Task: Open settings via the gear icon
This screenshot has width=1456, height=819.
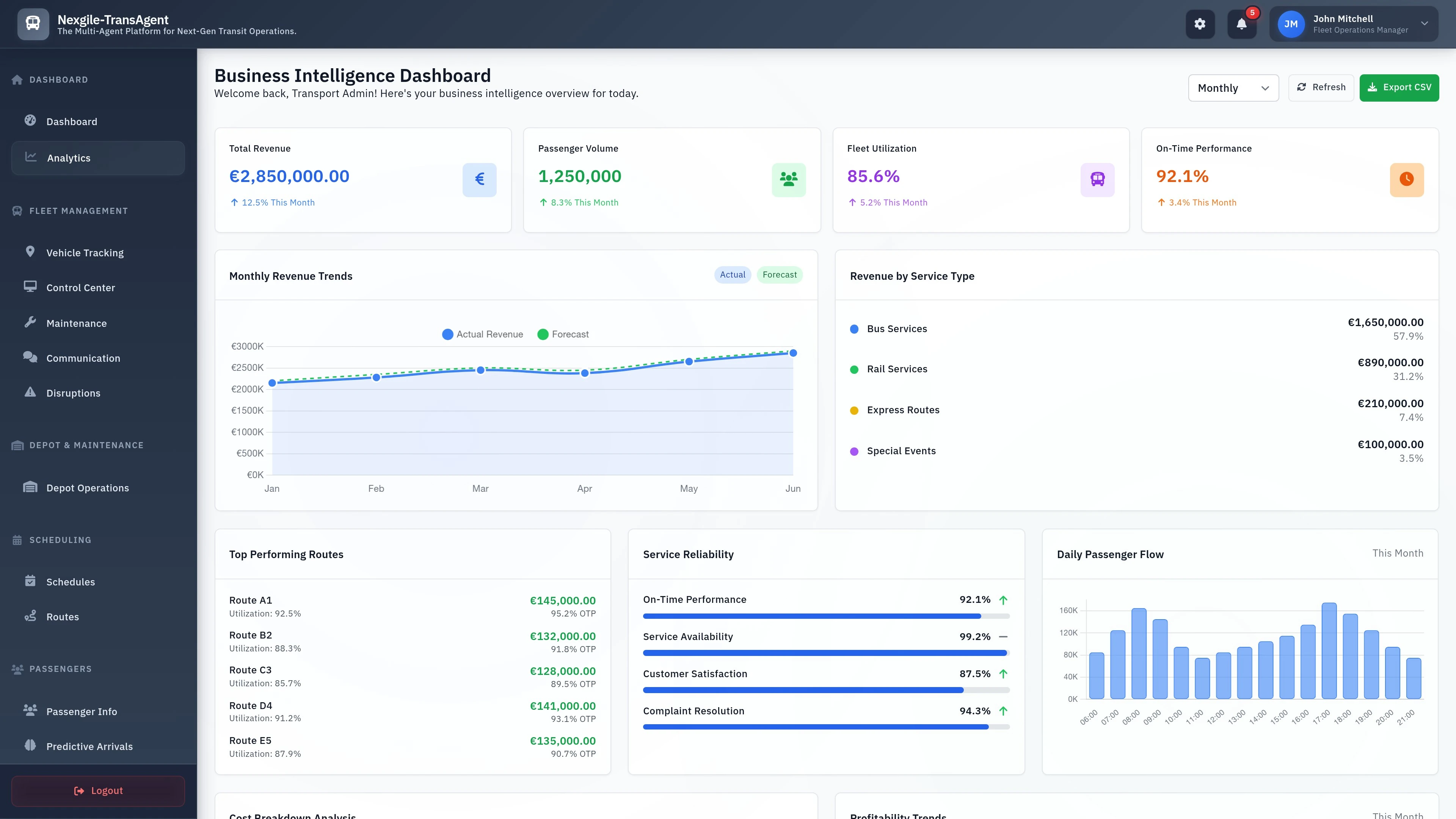Action: [1200, 24]
